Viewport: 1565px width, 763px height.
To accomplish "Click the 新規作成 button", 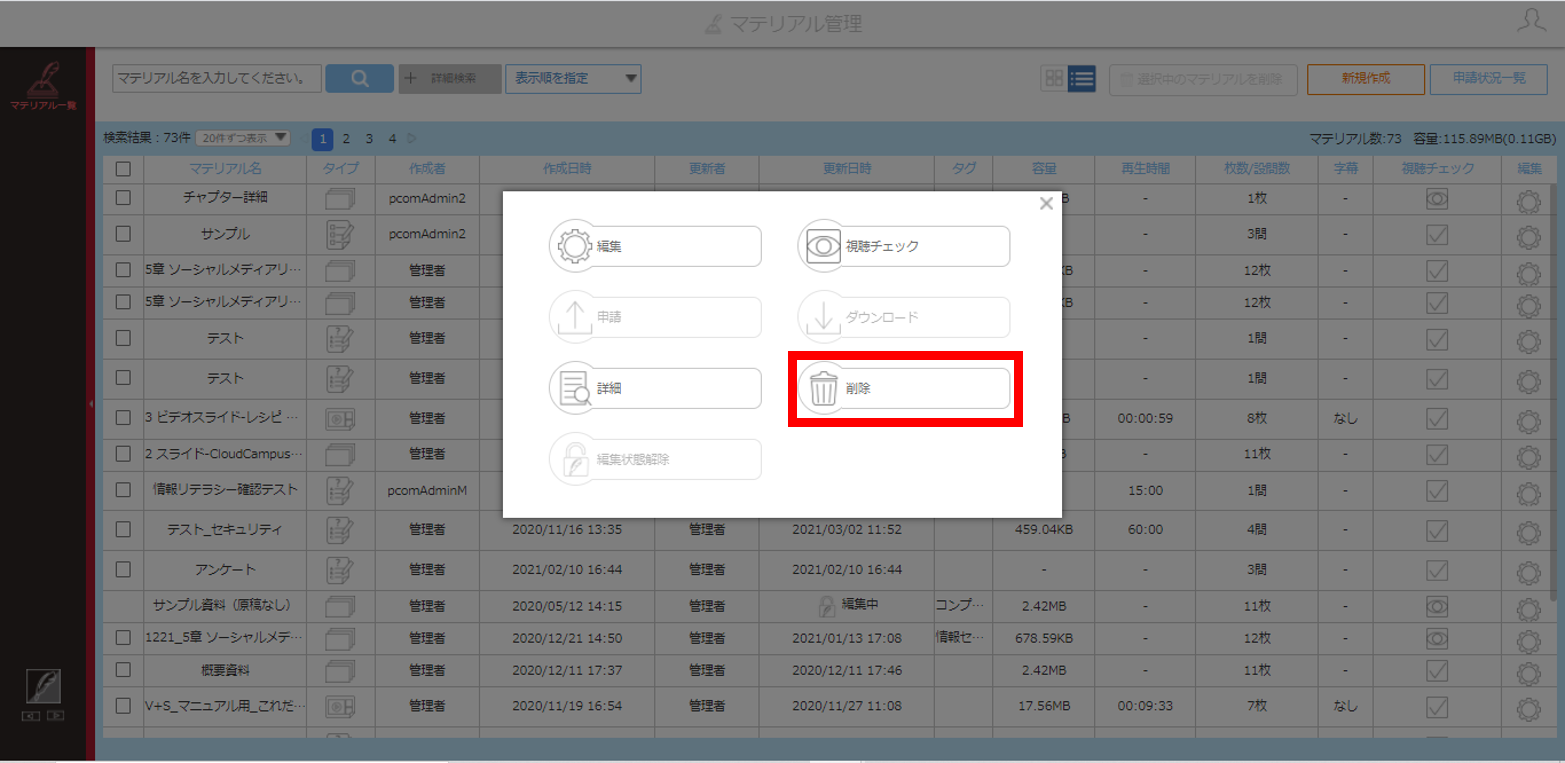I will tap(1366, 79).
